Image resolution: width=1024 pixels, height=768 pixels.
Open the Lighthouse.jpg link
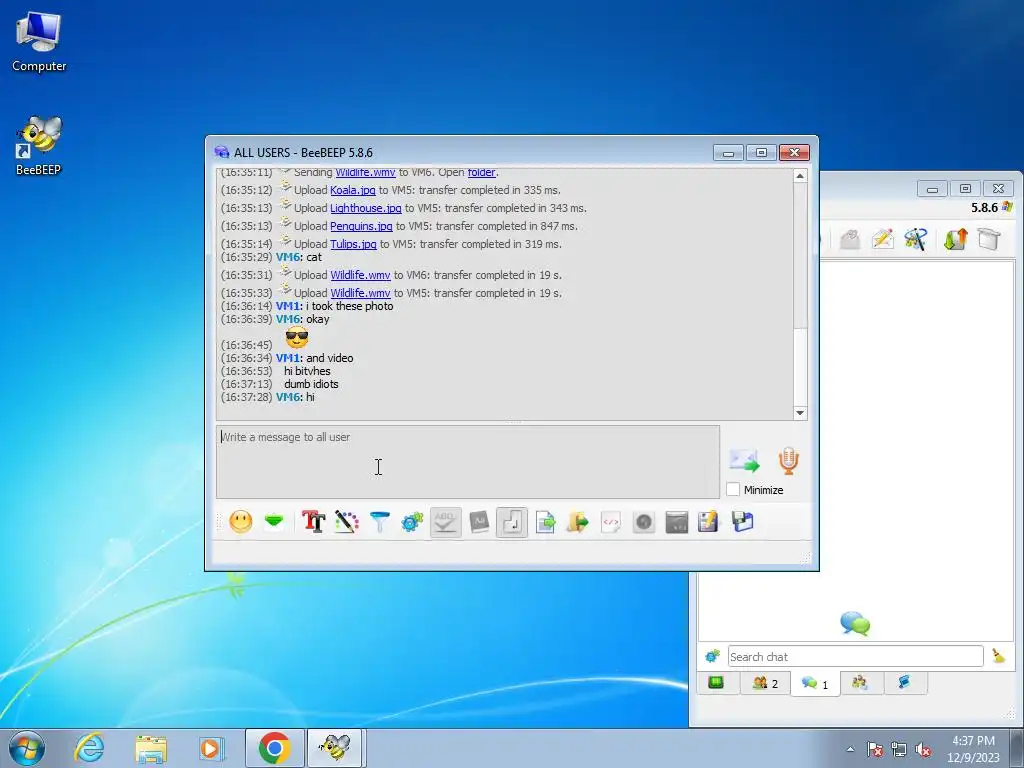pos(366,208)
